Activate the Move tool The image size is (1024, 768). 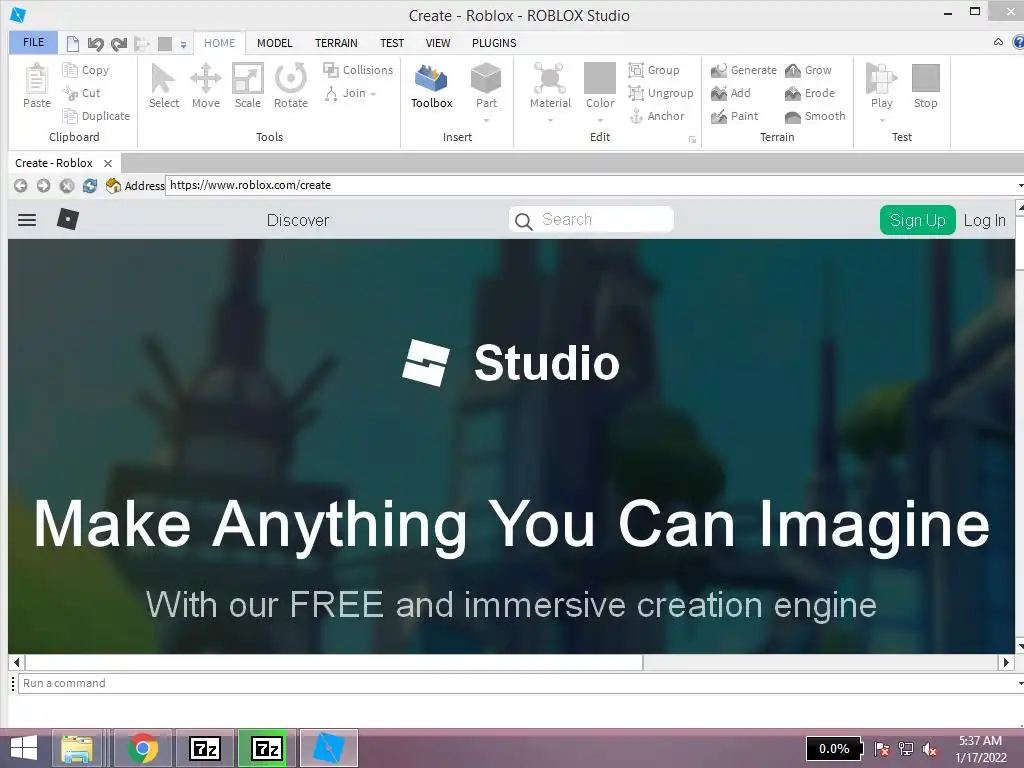(206, 86)
